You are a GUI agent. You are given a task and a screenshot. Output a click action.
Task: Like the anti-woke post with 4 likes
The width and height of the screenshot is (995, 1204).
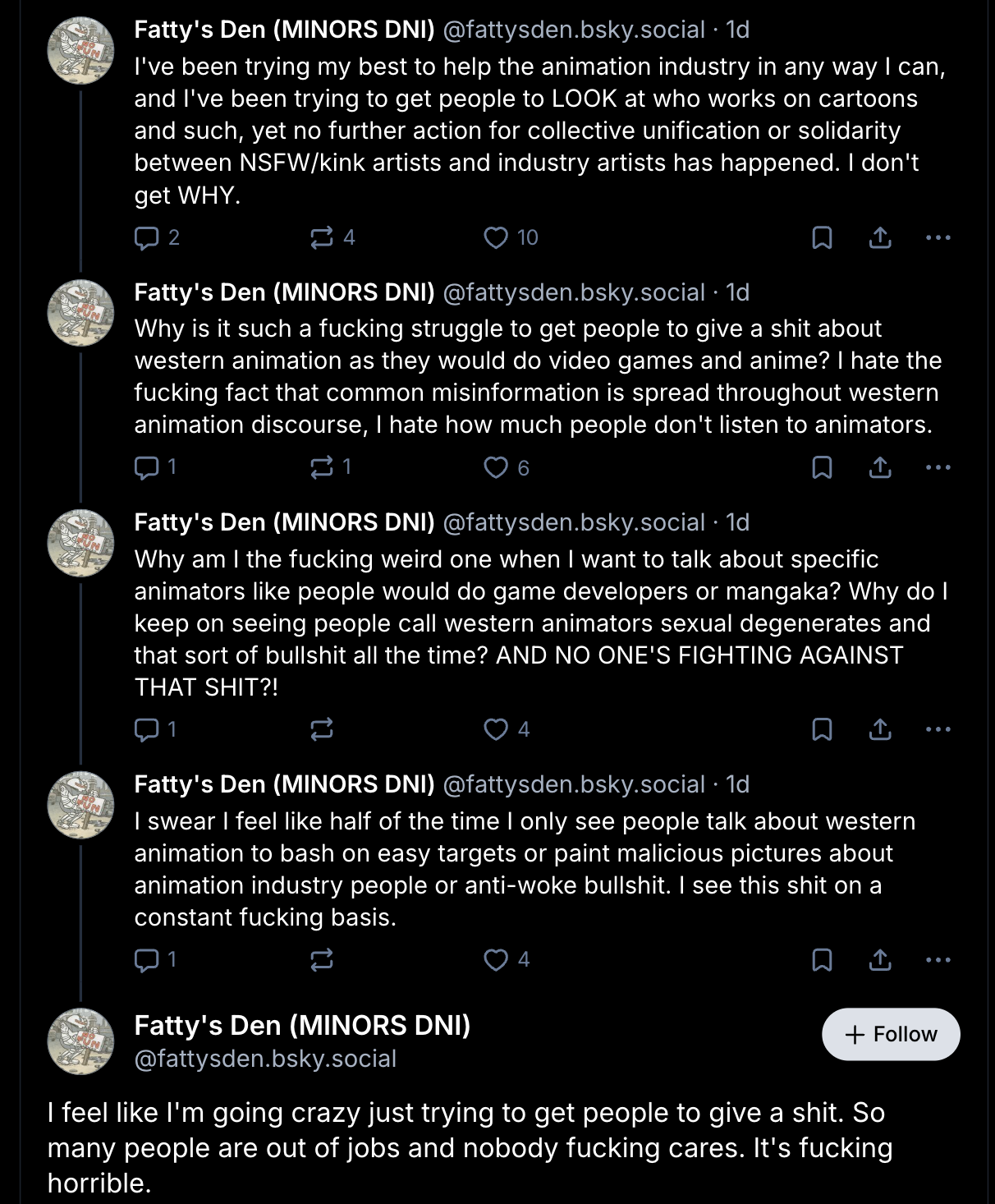(x=496, y=959)
